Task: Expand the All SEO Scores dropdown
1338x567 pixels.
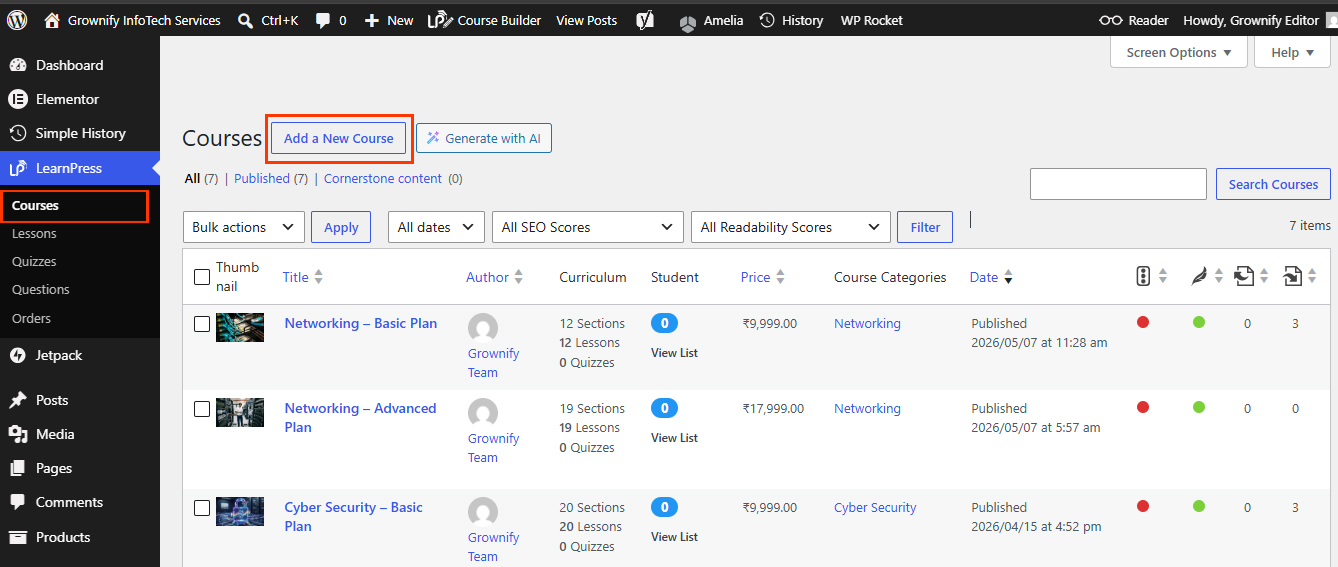Action: click(x=588, y=227)
